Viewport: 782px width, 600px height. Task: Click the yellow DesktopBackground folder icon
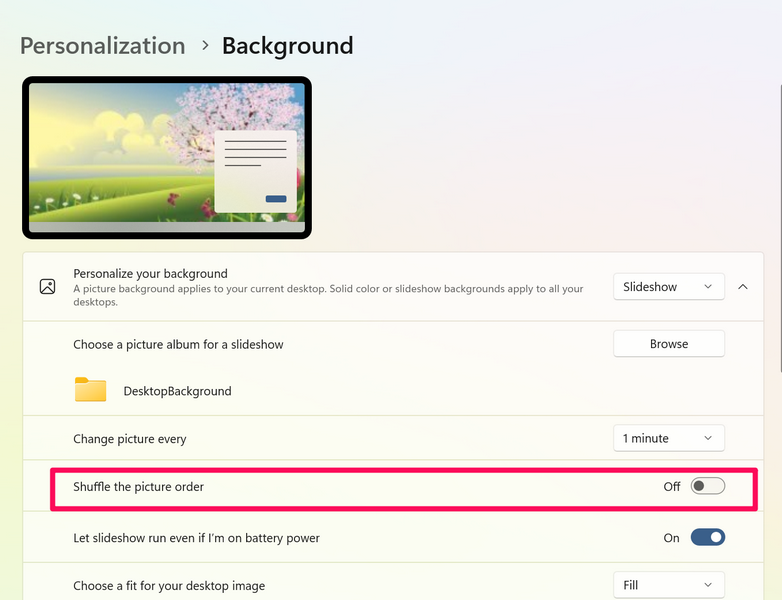point(90,390)
